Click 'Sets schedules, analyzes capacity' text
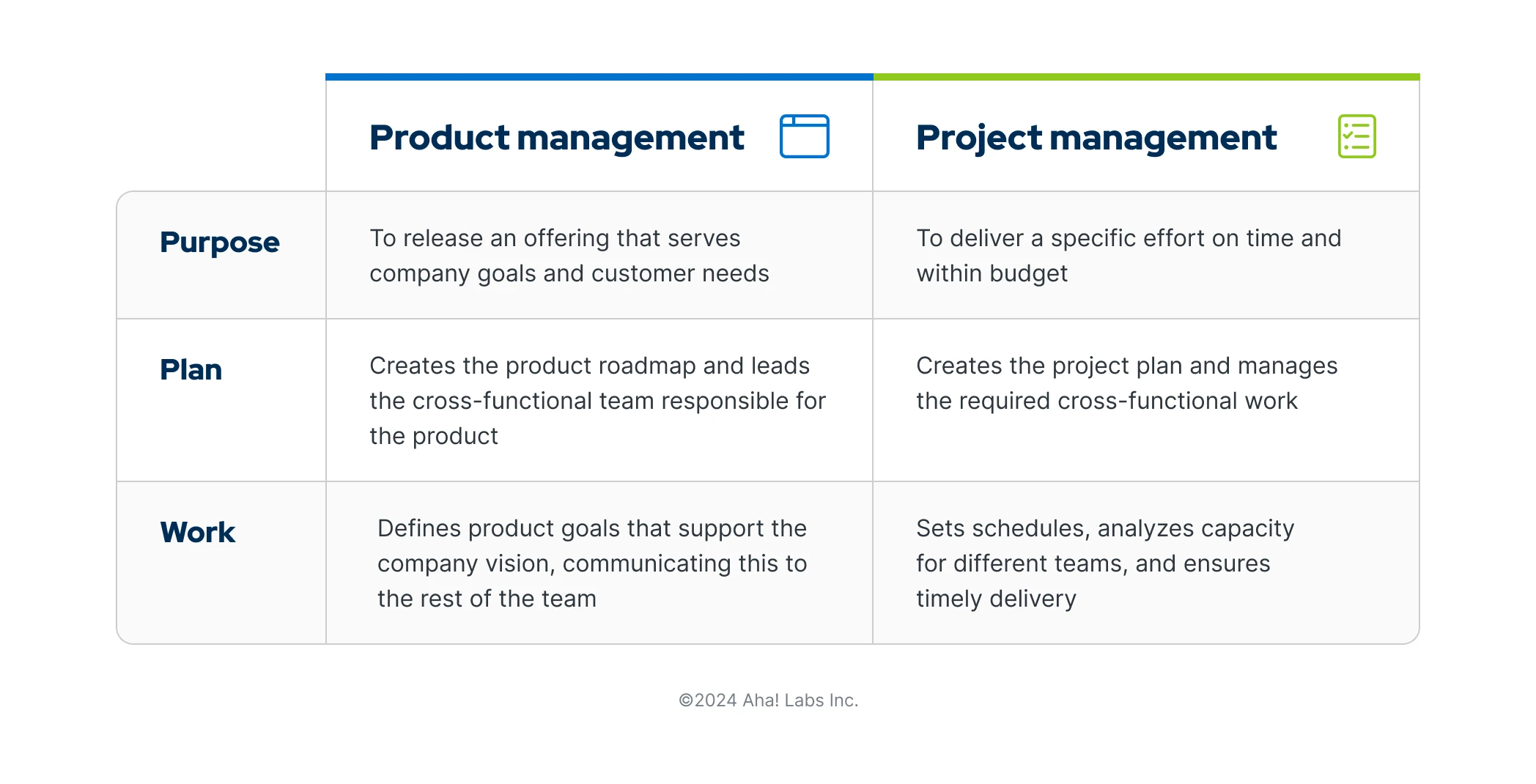The height and width of the screenshot is (784, 1536). click(1104, 528)
